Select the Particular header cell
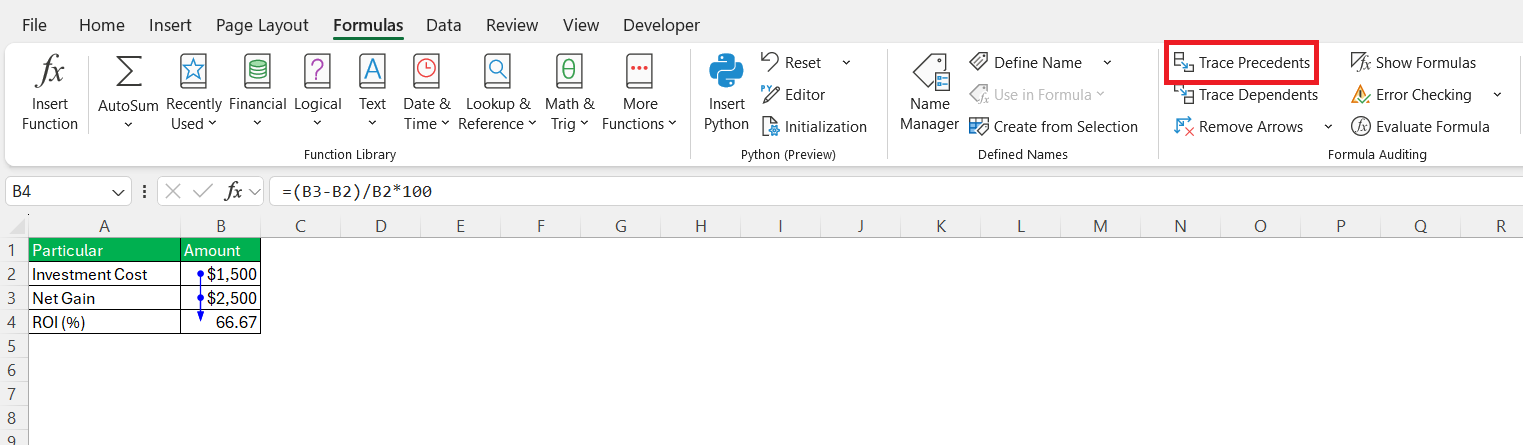1523x445 pixels. point(105,250)
